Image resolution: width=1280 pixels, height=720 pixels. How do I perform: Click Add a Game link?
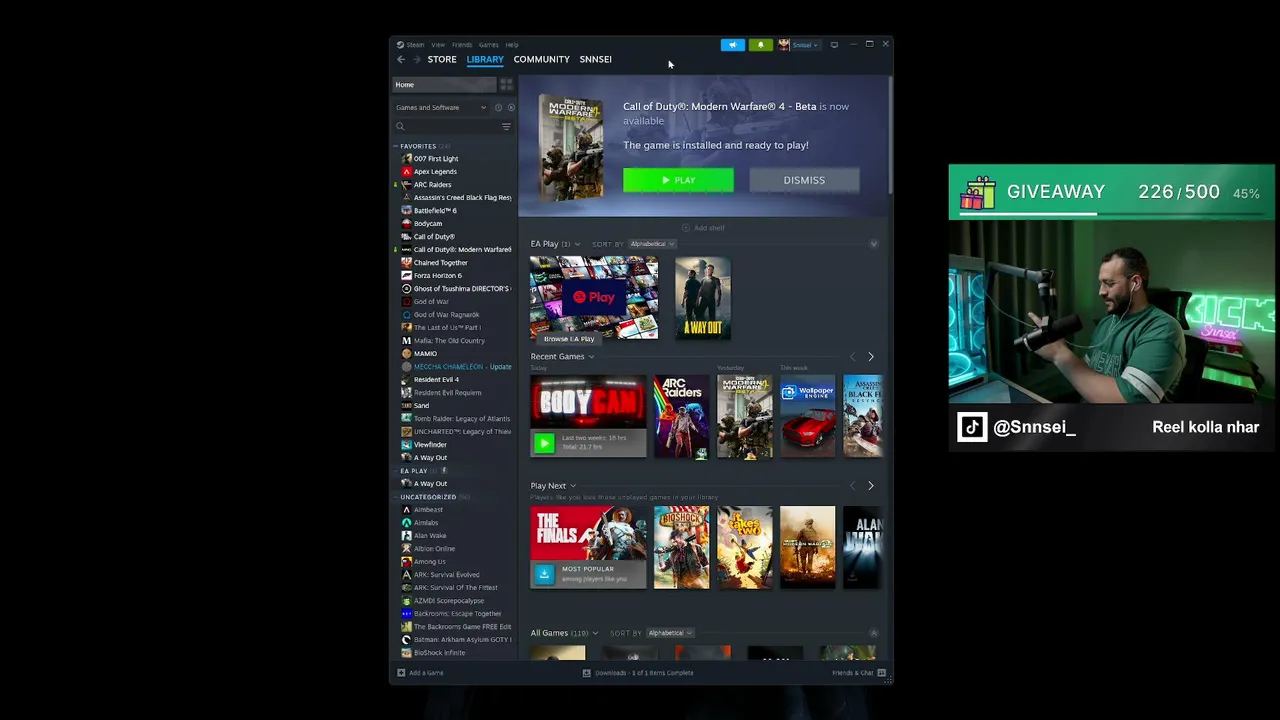tap(426, 673)
